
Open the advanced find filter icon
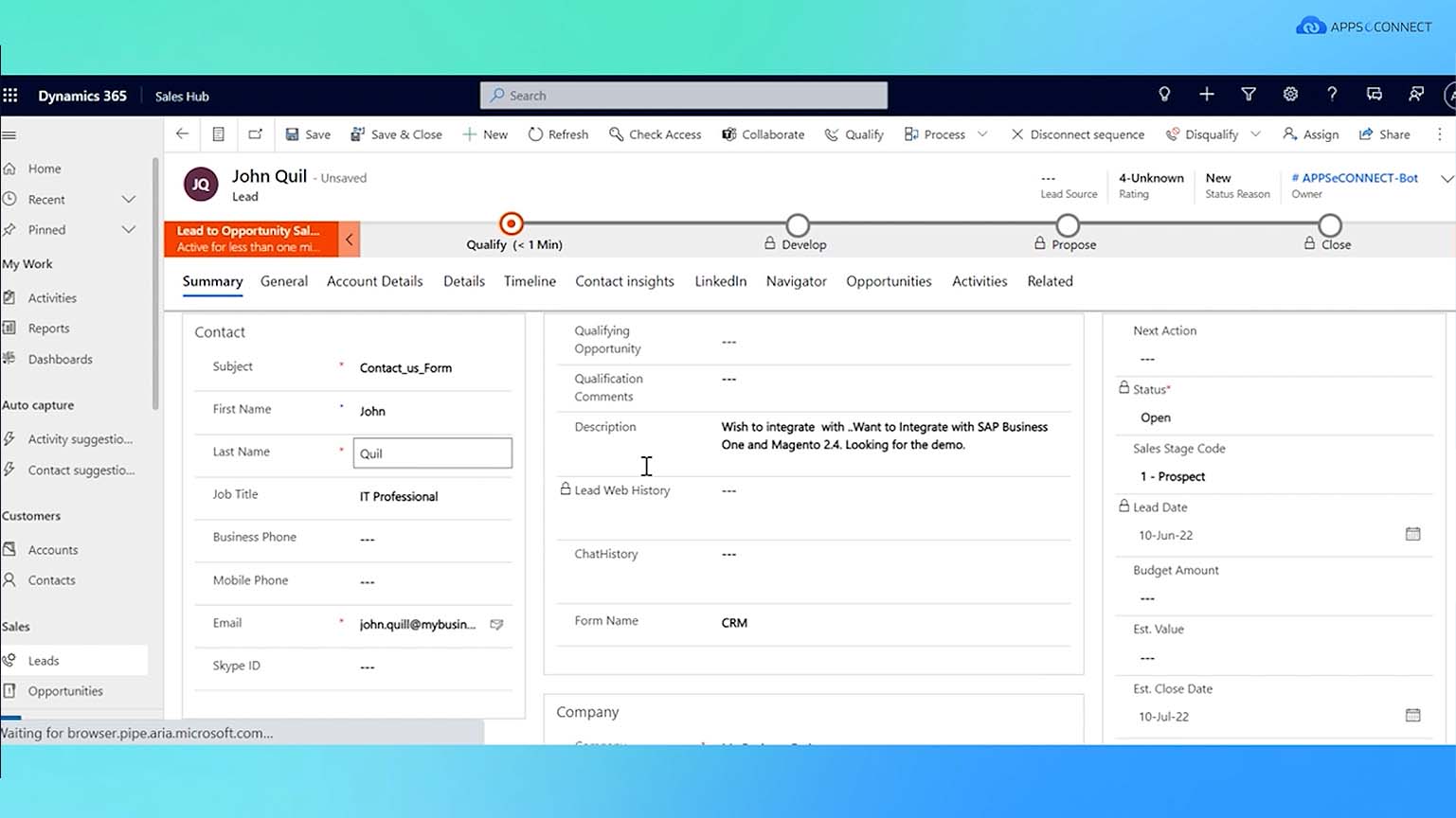tap(1249, 95)
